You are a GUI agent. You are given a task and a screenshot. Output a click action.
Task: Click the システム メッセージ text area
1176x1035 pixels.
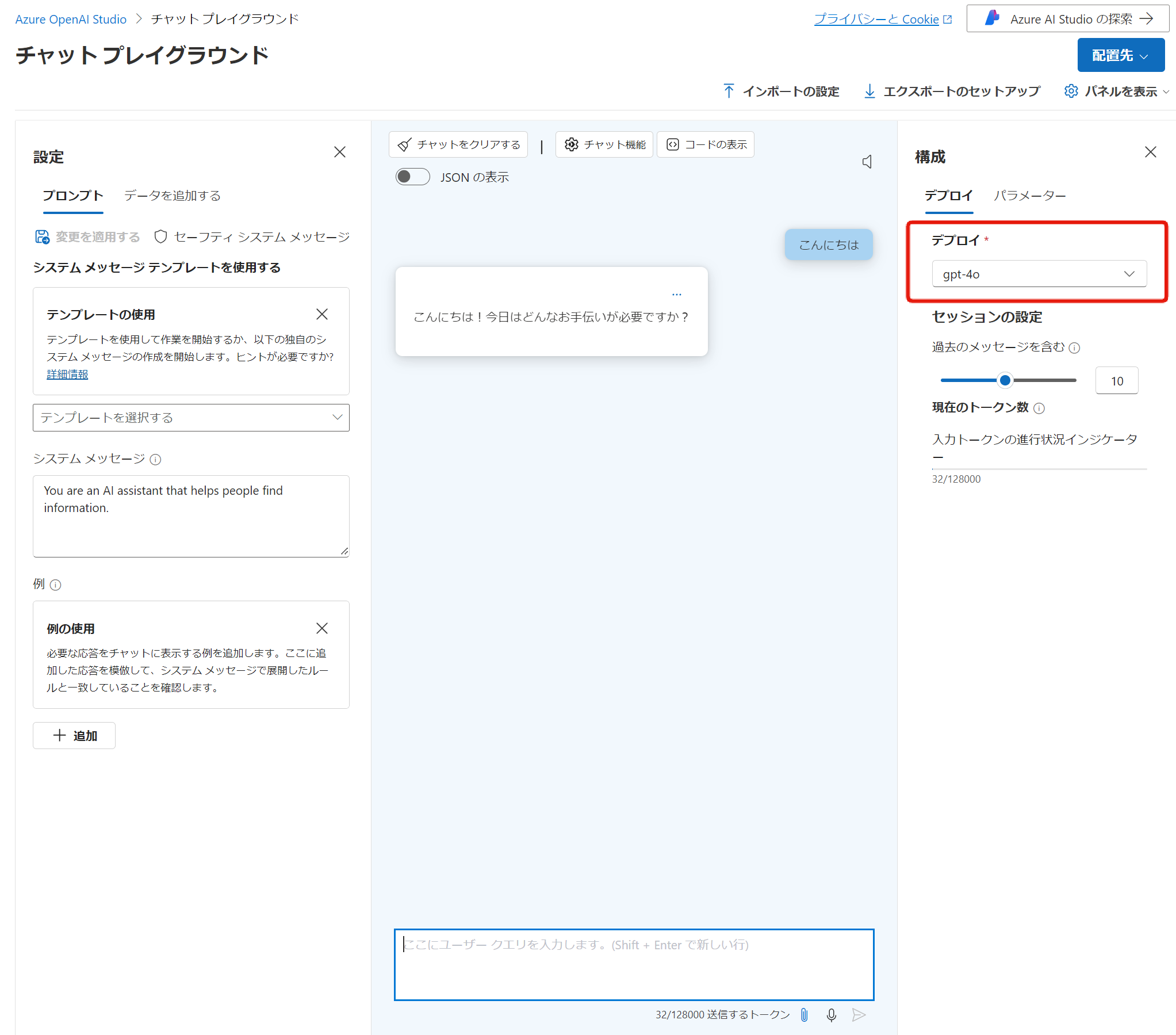[x=191, y=516]
